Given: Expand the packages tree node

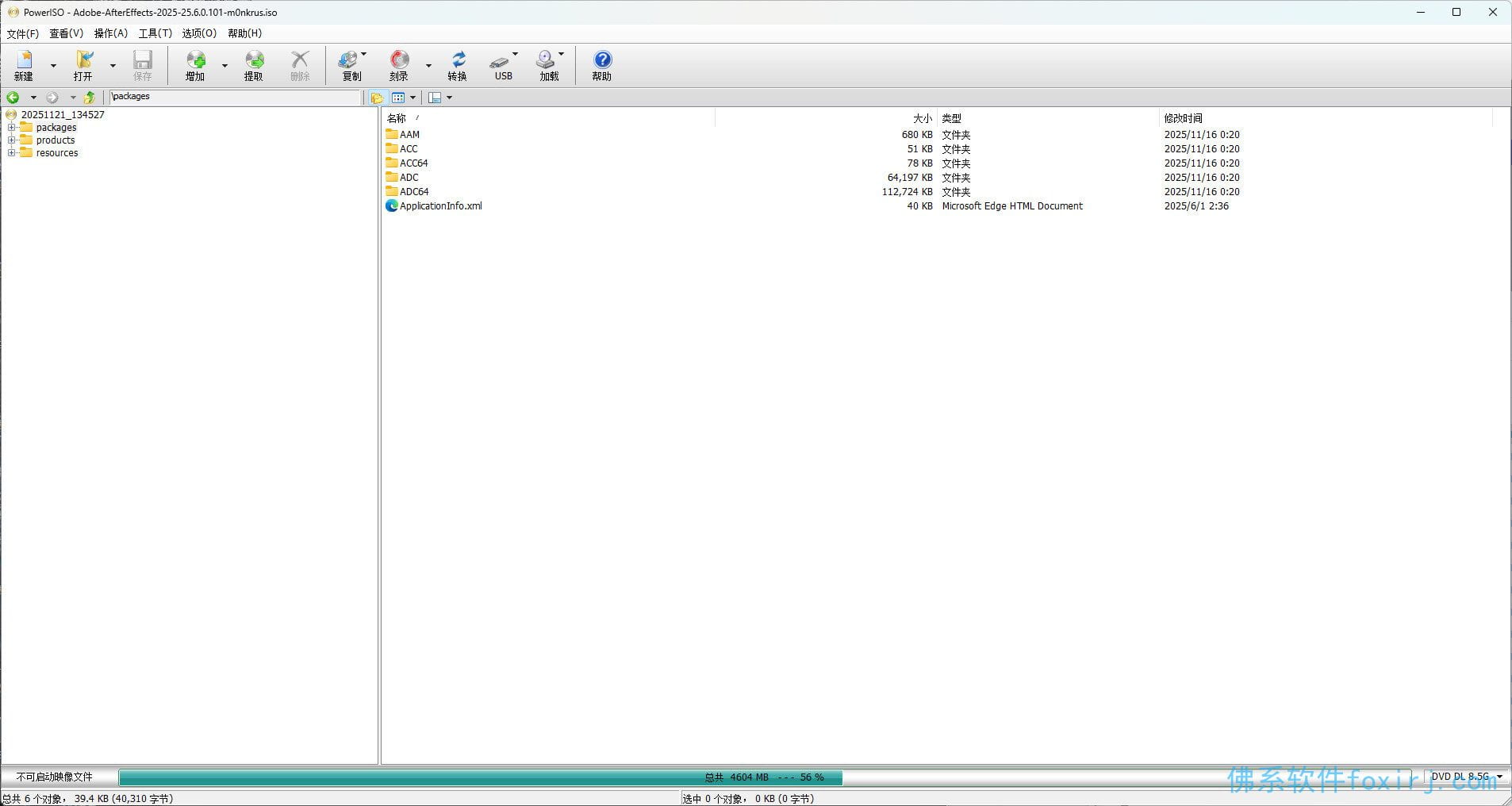Looking at the screenshot, I should point(11,128).
